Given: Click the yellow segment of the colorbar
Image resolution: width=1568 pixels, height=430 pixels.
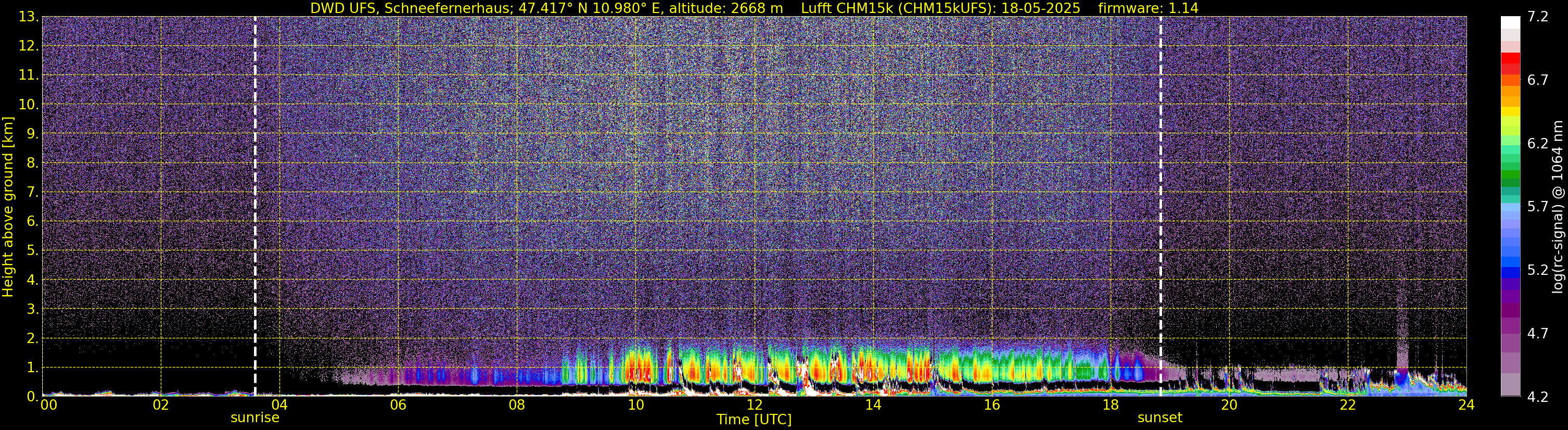Looking at the screenshot, I should 1510,111.
